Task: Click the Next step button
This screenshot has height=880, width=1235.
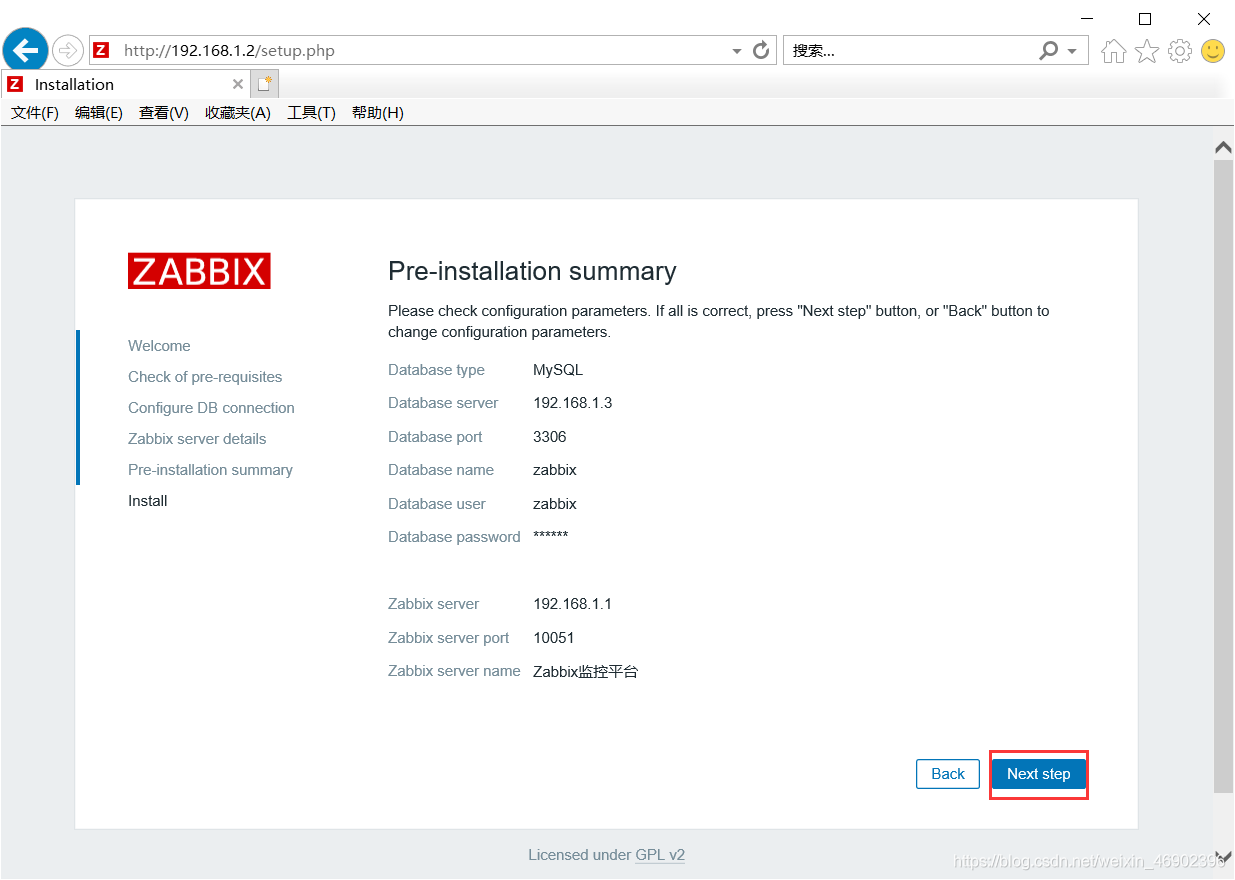Action: pyautogui.click(x=1038, y=774)
